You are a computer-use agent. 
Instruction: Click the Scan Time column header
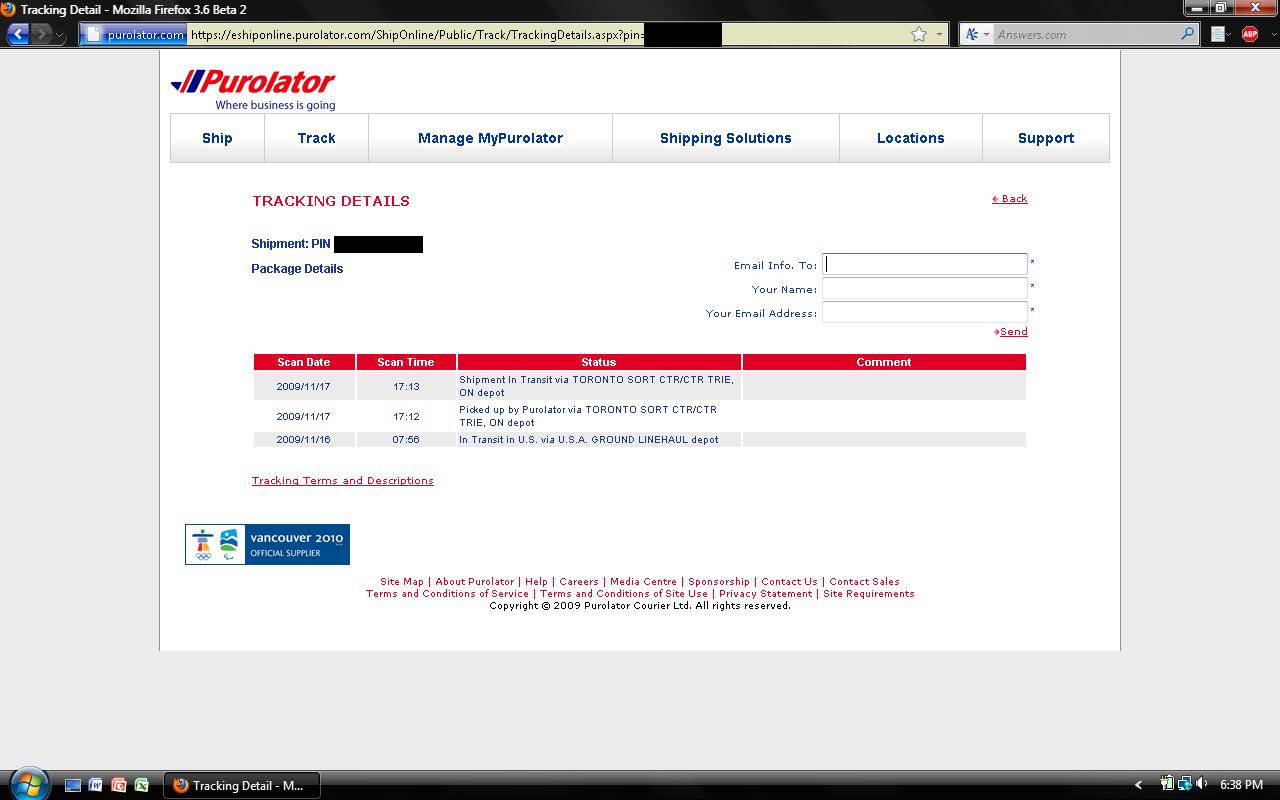[406, 362]
